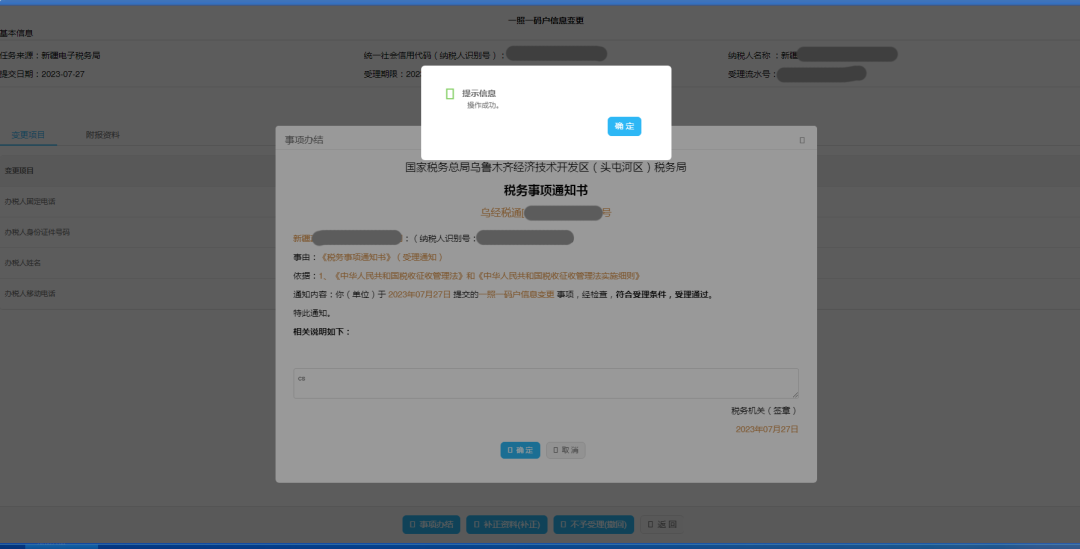
Task: Grab the text area resize handle corner
Action: tap(795, 395)
